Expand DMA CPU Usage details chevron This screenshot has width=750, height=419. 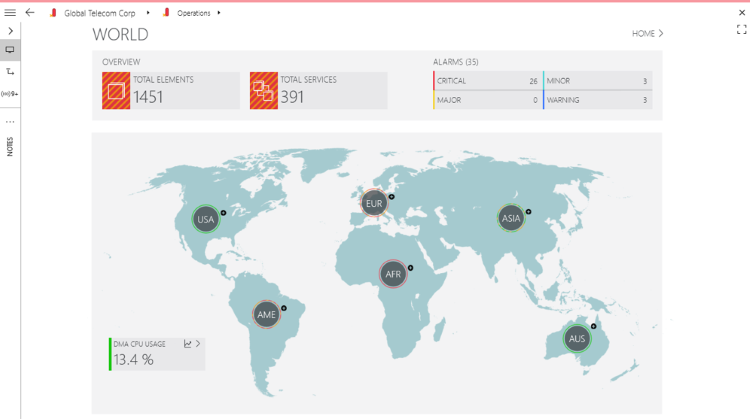pos(198,344)
